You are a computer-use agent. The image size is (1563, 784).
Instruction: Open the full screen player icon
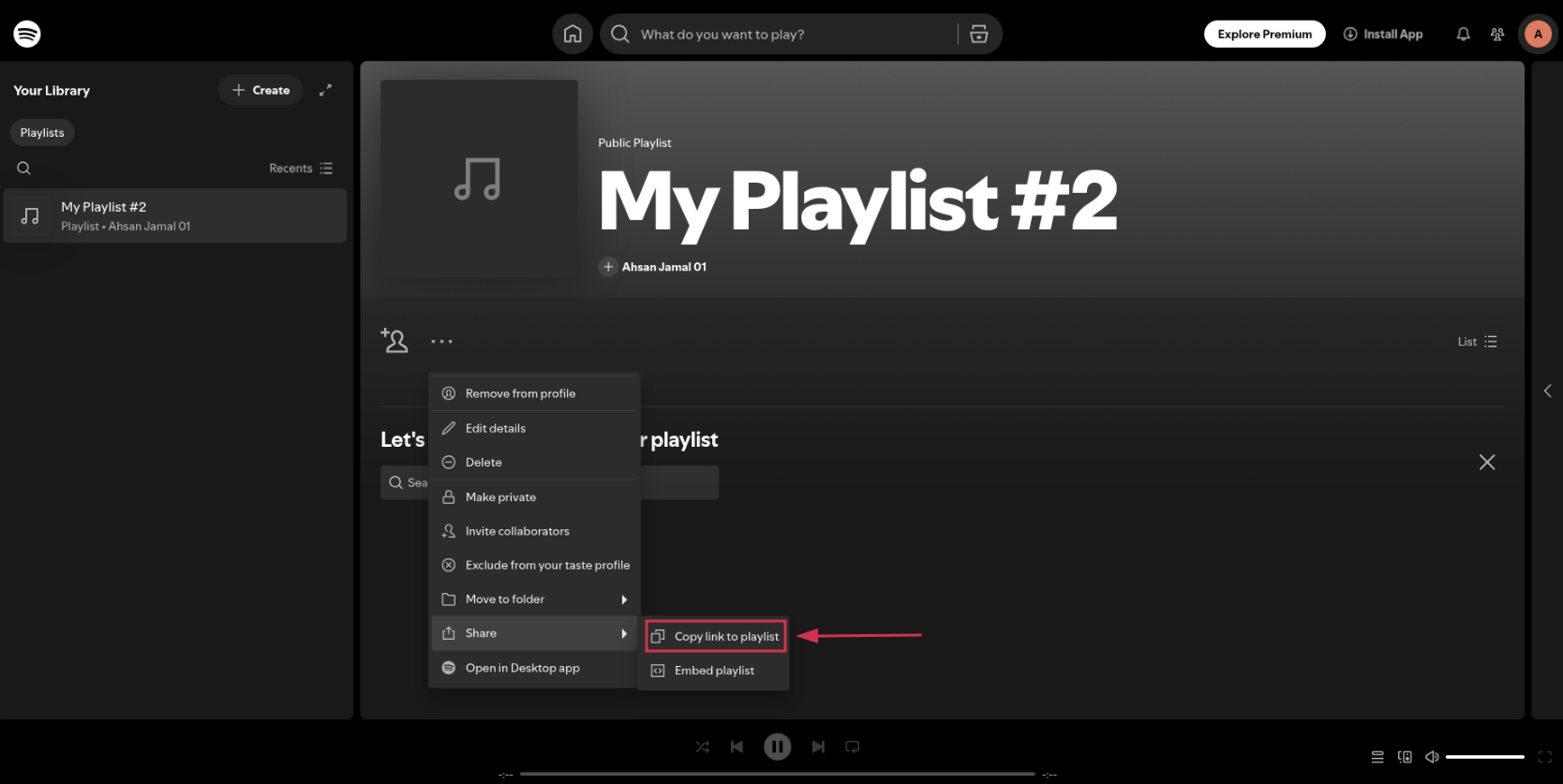[x=1545, y=757]
